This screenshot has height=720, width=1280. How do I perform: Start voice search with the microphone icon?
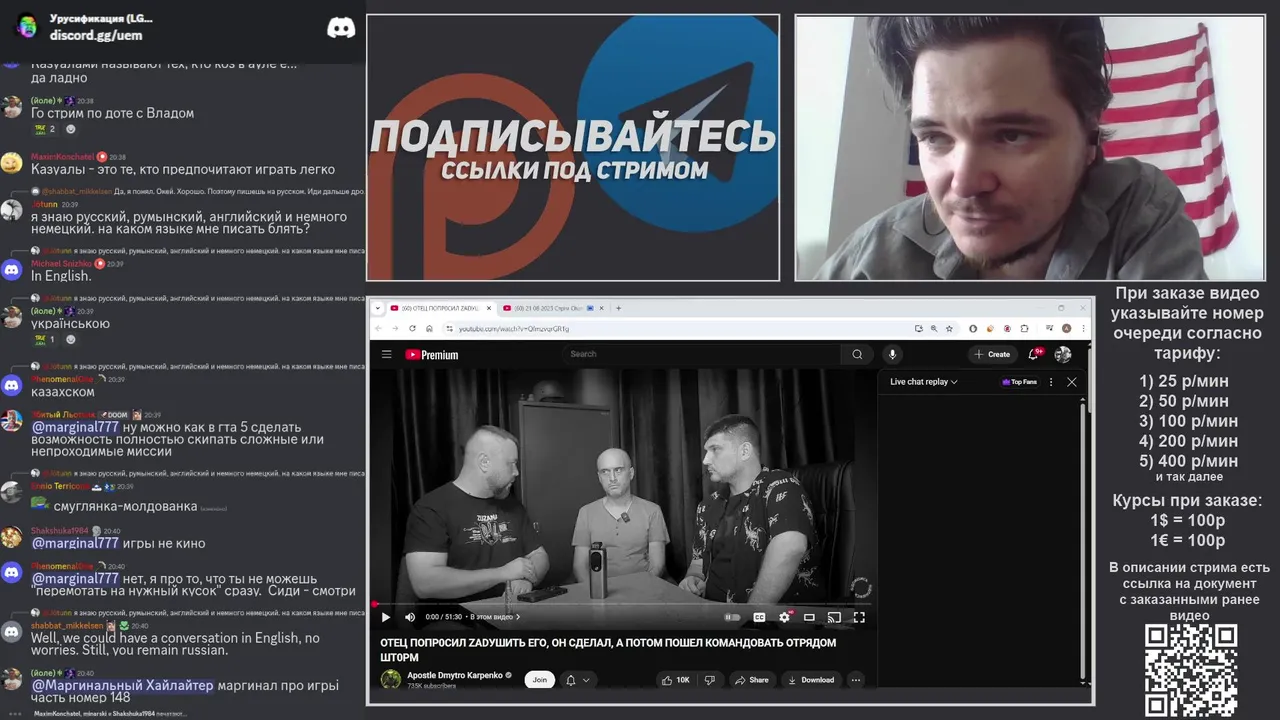coord(892,354)
